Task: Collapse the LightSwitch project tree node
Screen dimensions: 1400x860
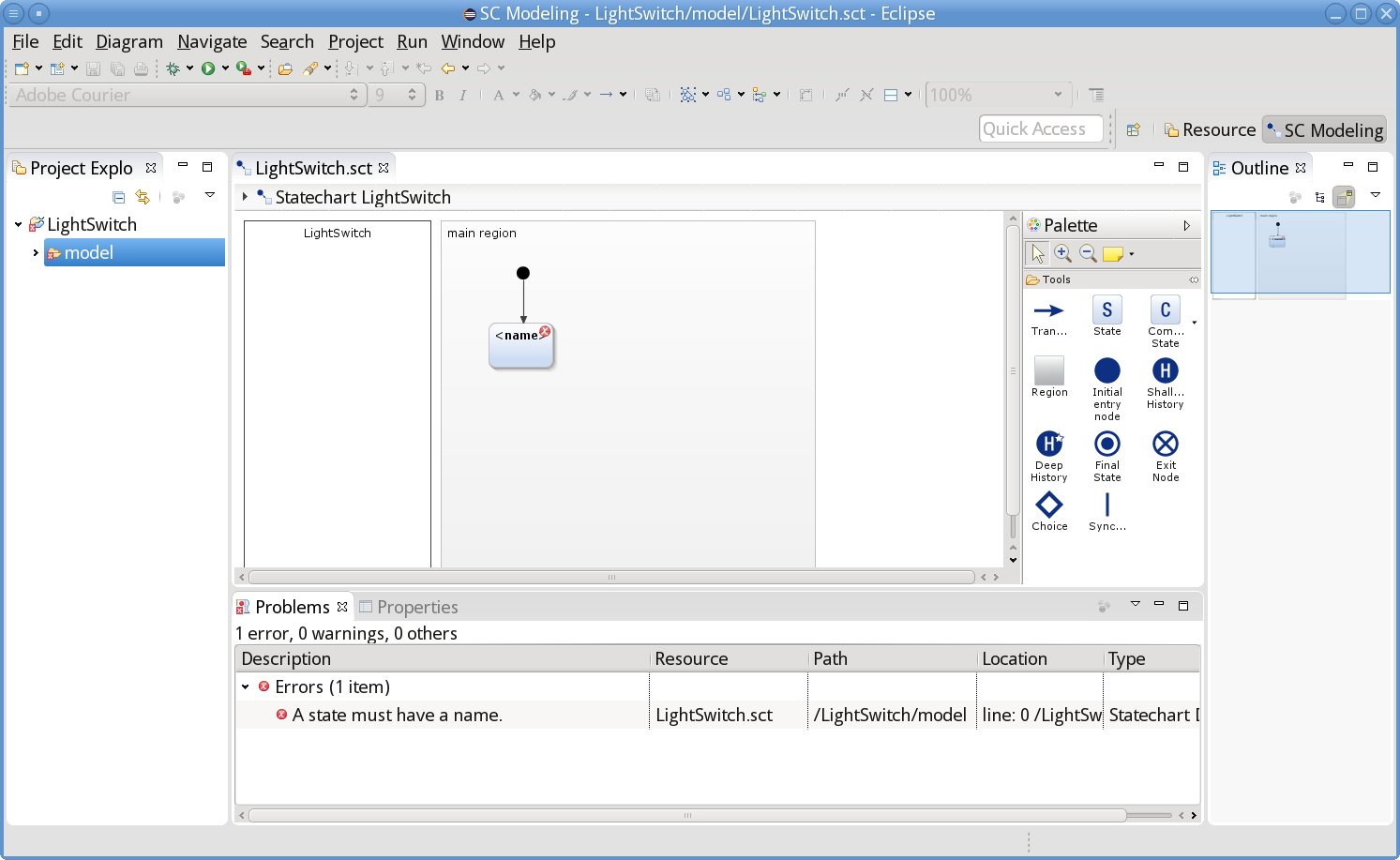Action: pos(18,224)
